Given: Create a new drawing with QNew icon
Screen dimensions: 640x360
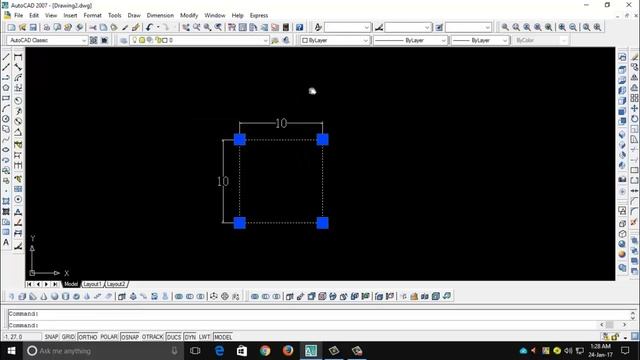Looking at the screenshot, I should 11,27.
